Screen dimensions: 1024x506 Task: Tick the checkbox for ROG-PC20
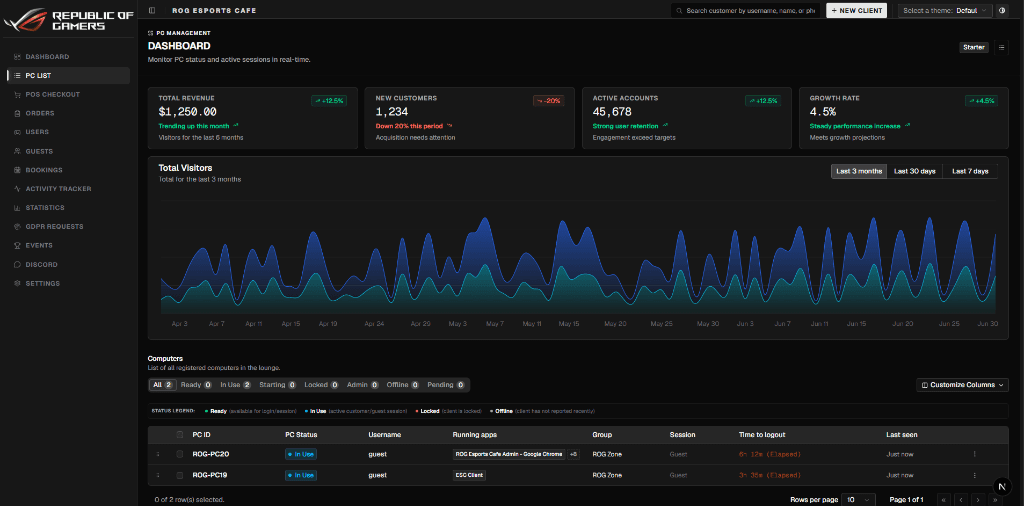(180, 454)
